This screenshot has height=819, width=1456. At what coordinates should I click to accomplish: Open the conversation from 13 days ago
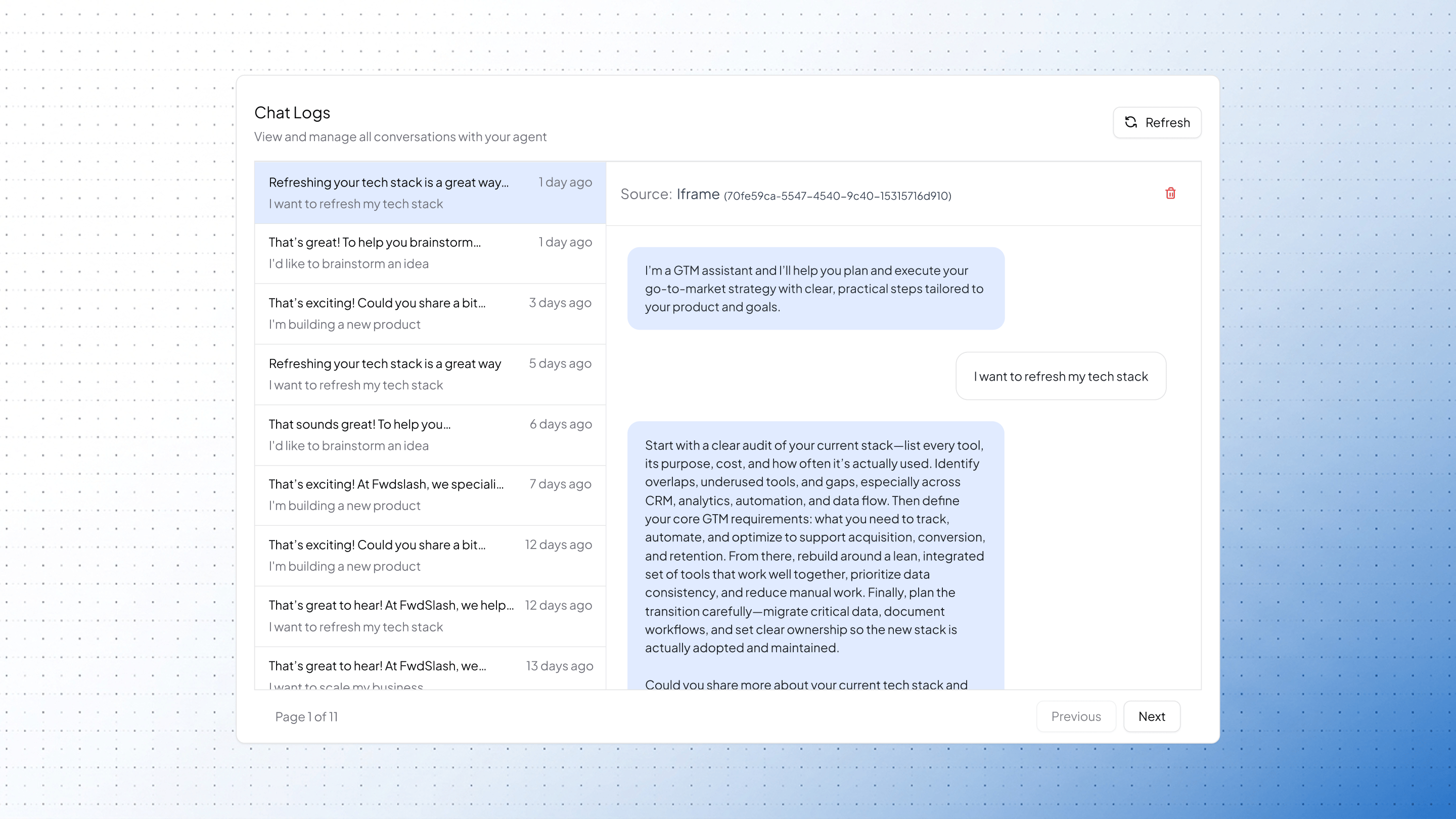coord(430,669)
